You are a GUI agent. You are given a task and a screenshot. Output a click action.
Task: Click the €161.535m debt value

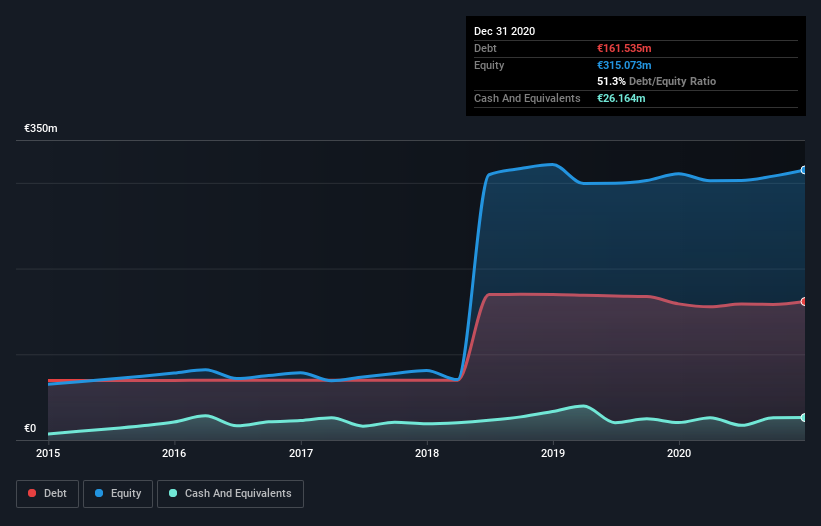pos(624,48)
